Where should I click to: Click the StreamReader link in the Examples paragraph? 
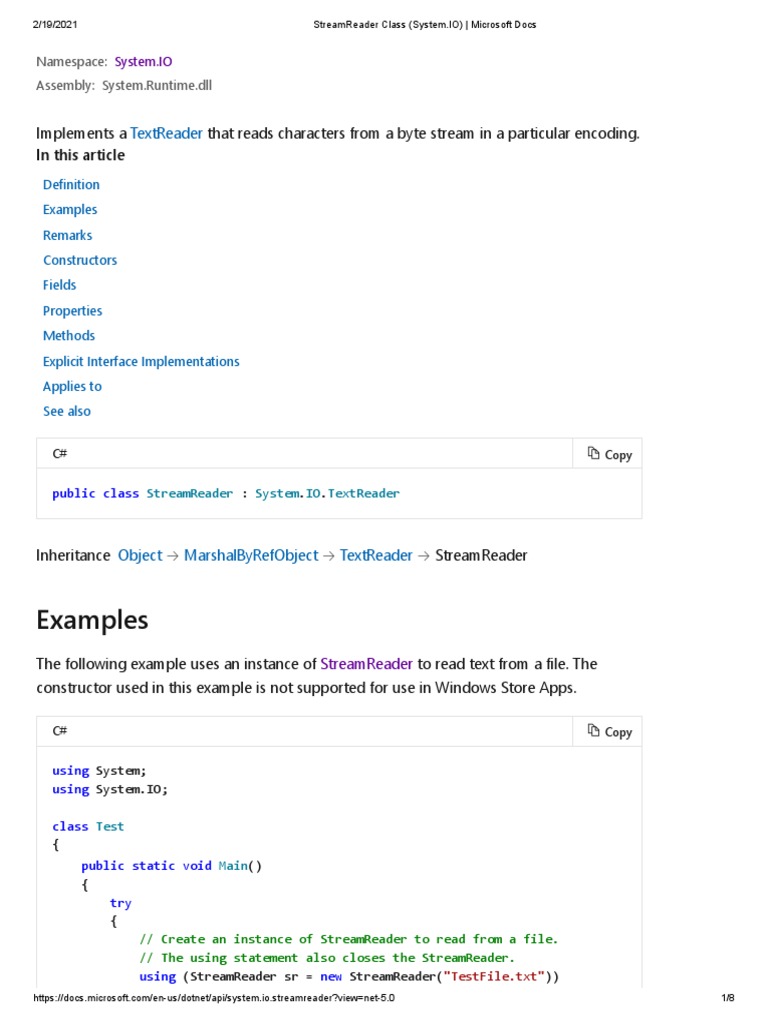click(366, 663)
